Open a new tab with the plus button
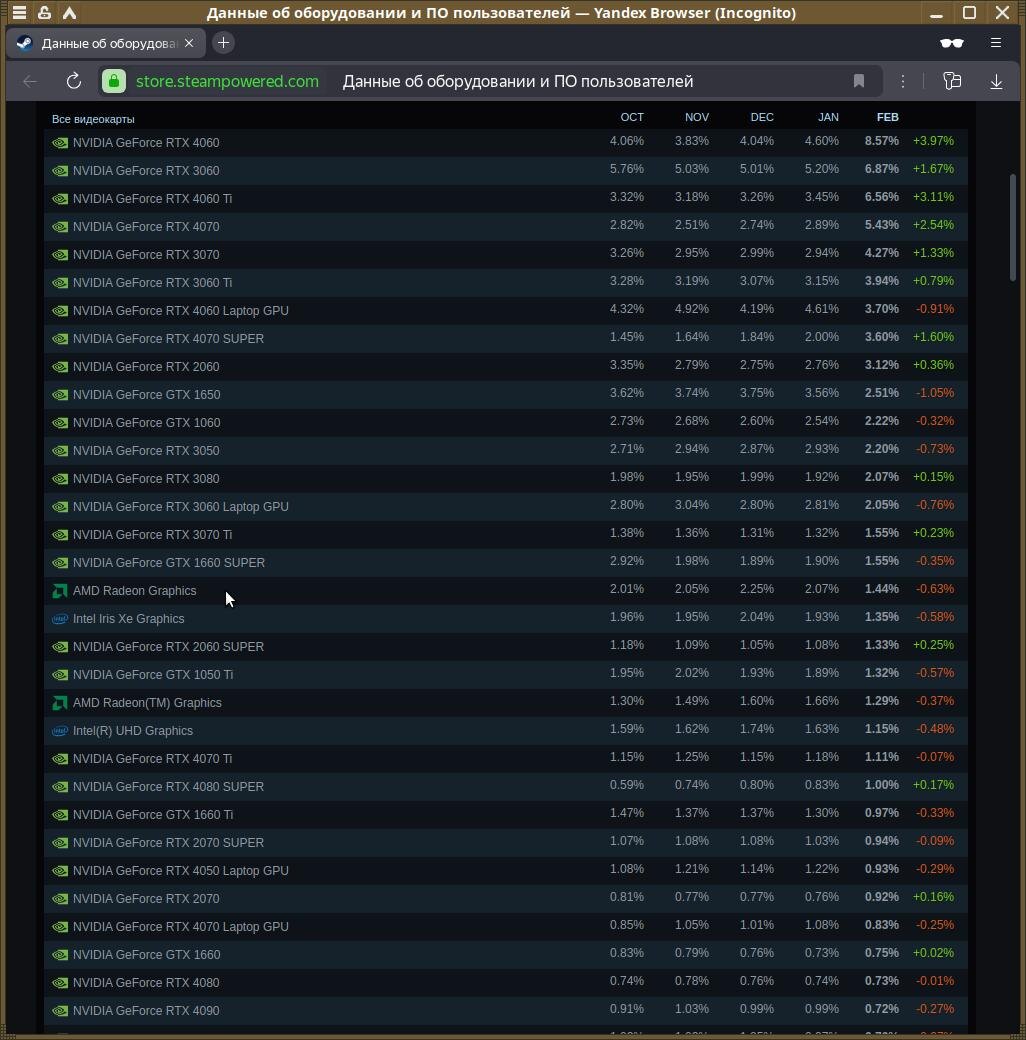Image resolution: width=1026 pixels, height=1040 pixels. (224, 42)
